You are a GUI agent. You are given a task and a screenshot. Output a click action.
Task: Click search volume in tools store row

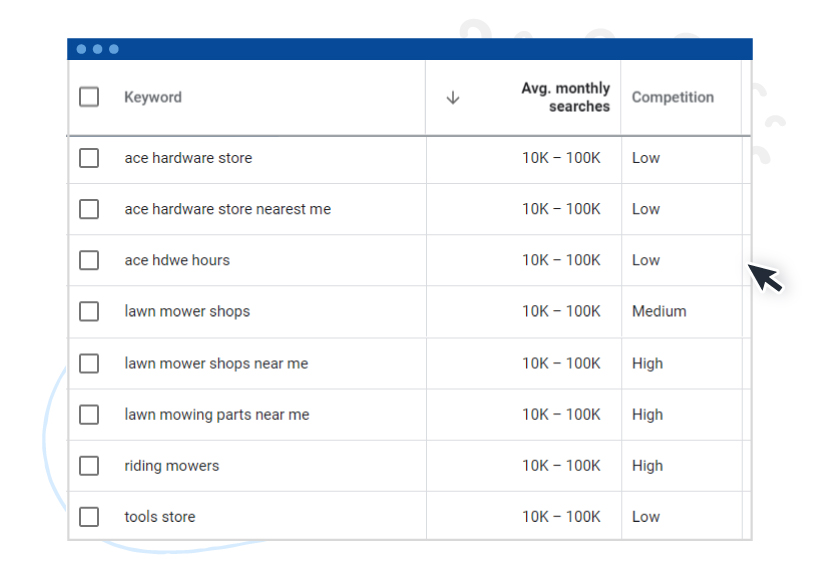[x=561, y=517]
